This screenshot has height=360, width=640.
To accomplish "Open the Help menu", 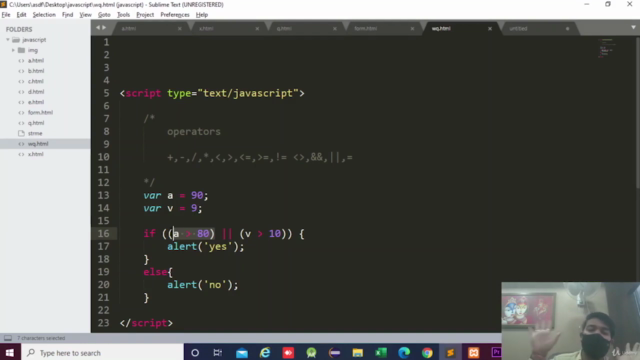I will click(202, 15).
